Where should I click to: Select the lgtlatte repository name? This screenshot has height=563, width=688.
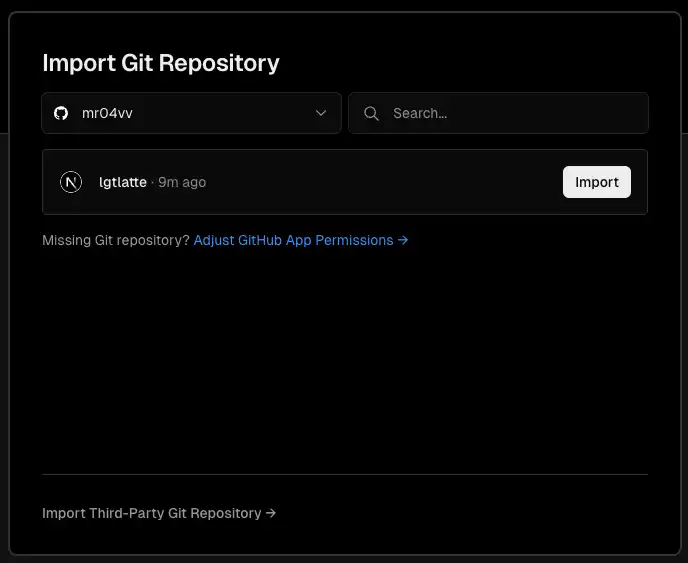tap(123, 182)
